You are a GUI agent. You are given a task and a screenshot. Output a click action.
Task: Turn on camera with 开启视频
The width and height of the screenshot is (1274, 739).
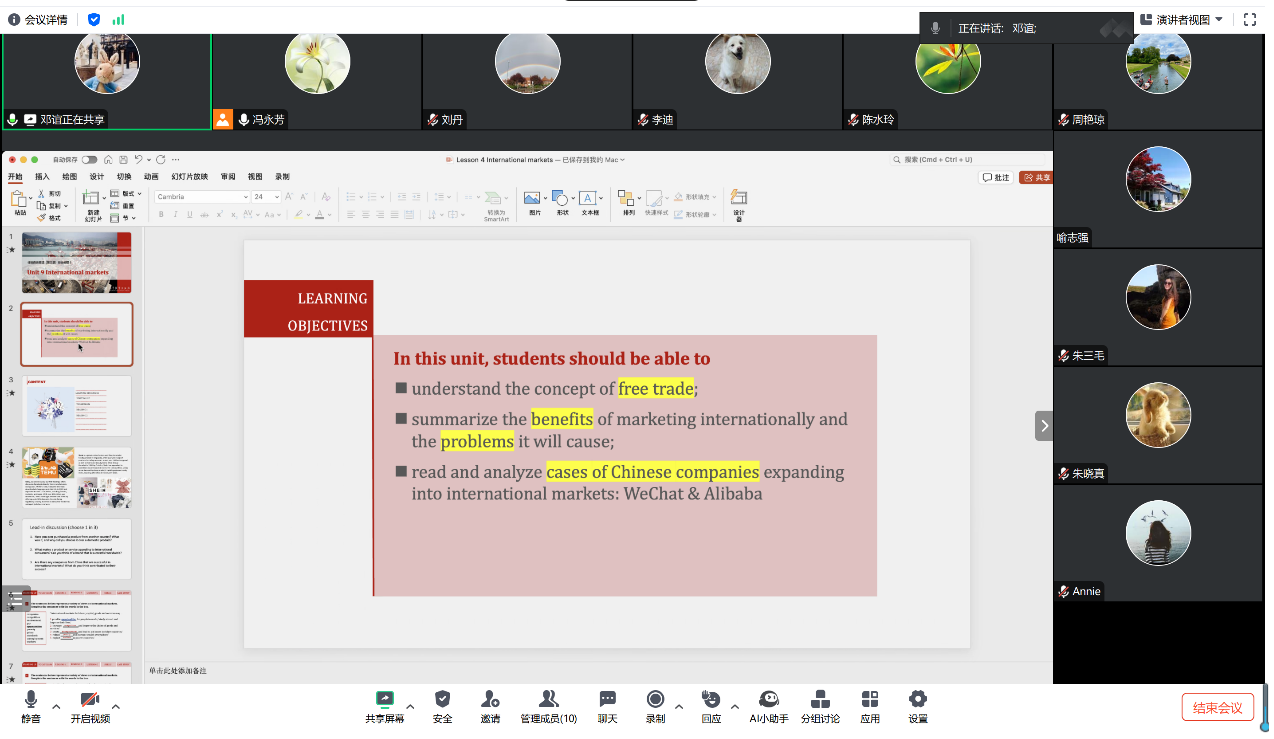click(90, 706)
